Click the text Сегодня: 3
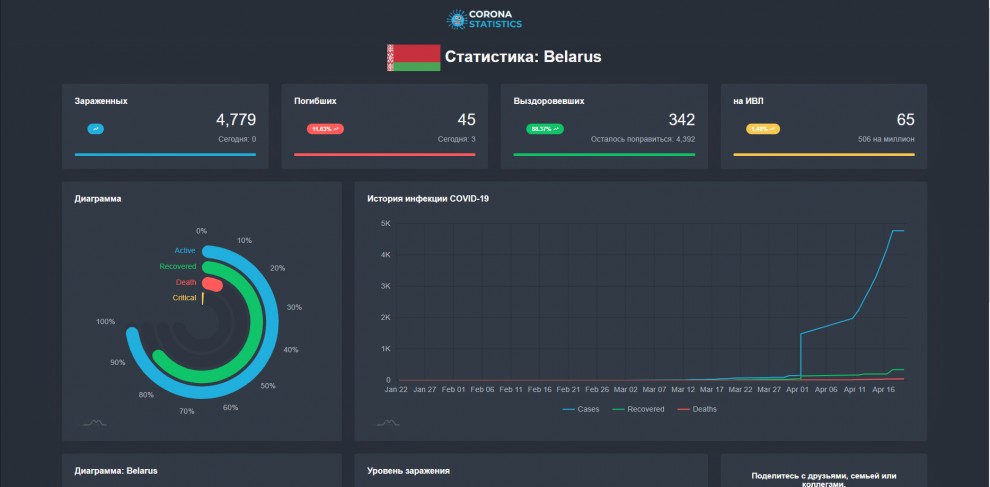990x487 pixels. point(456,140)
